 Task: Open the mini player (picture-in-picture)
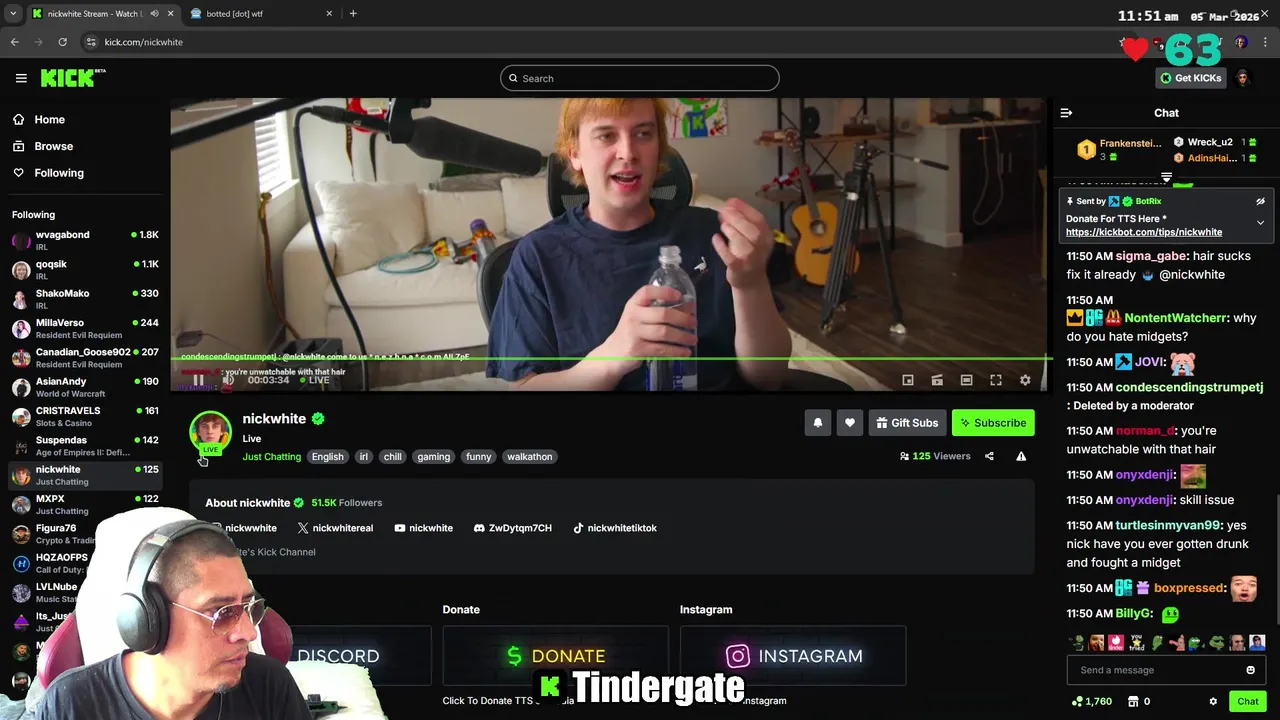pyautogui.click(x=908, y=380)
